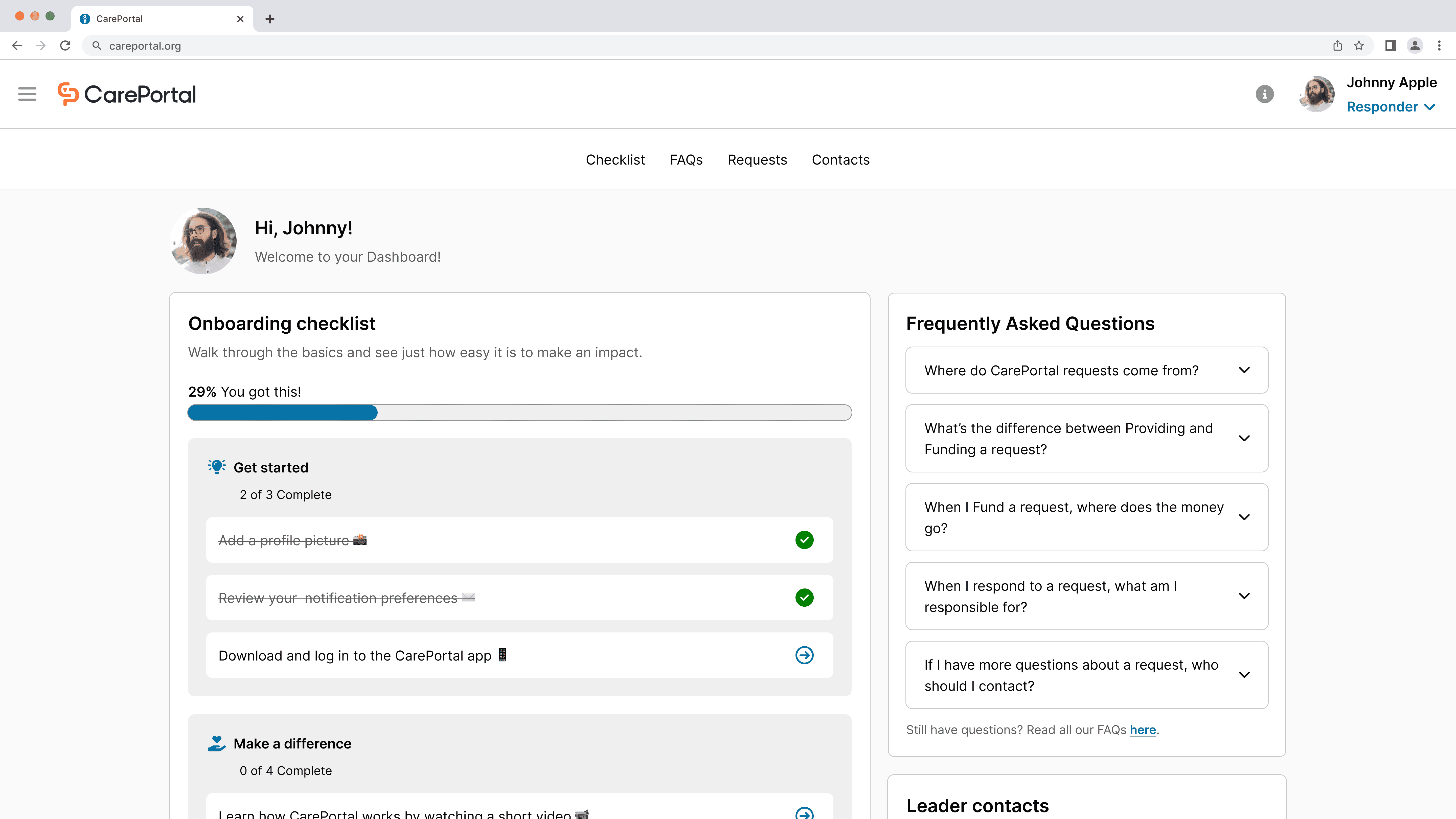The width and height of the screenshot is (1456, 819).
Task: Click the browser share icon
Action: point(1337,46)
